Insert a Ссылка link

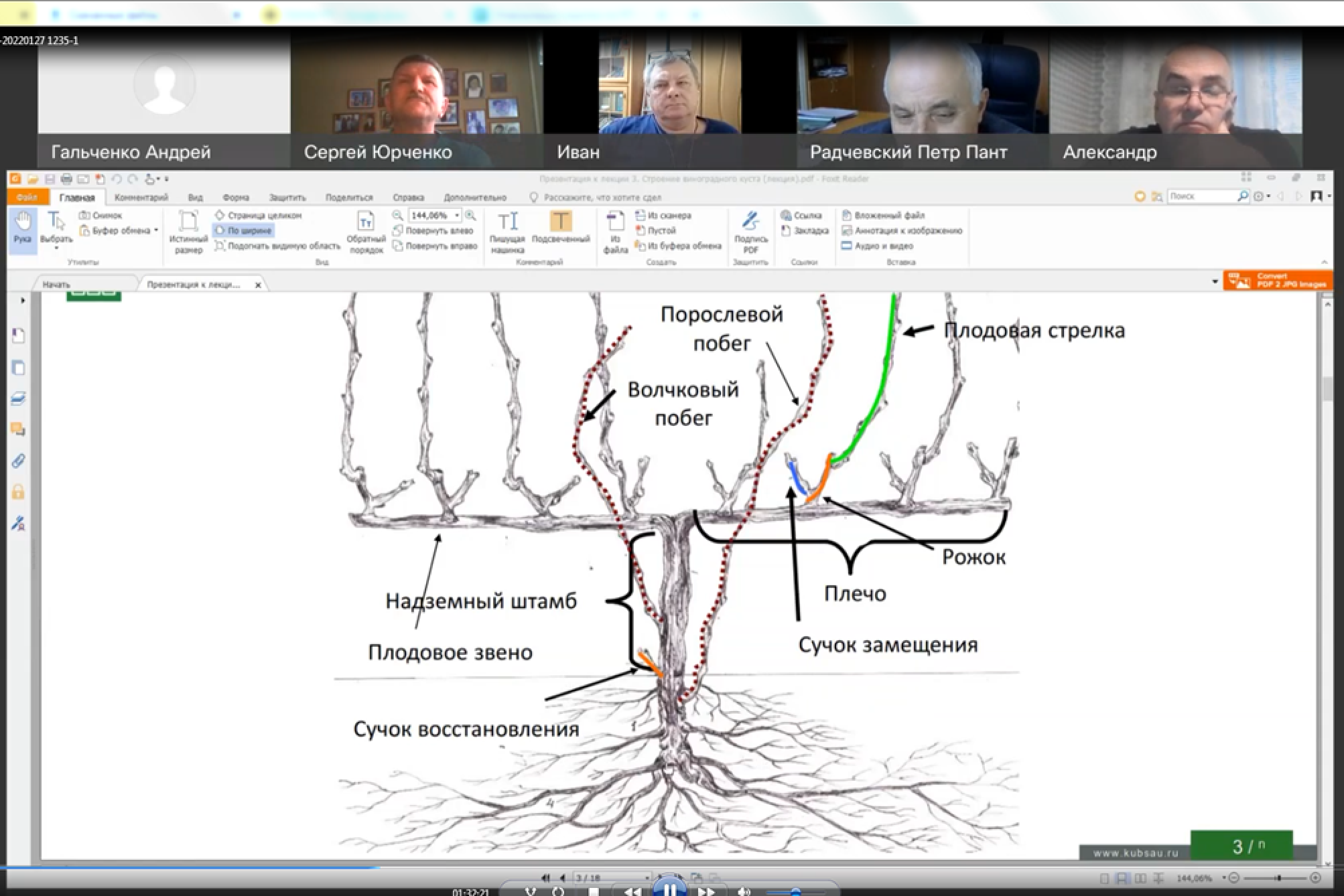pyautogui.click(x=801, y=216)
